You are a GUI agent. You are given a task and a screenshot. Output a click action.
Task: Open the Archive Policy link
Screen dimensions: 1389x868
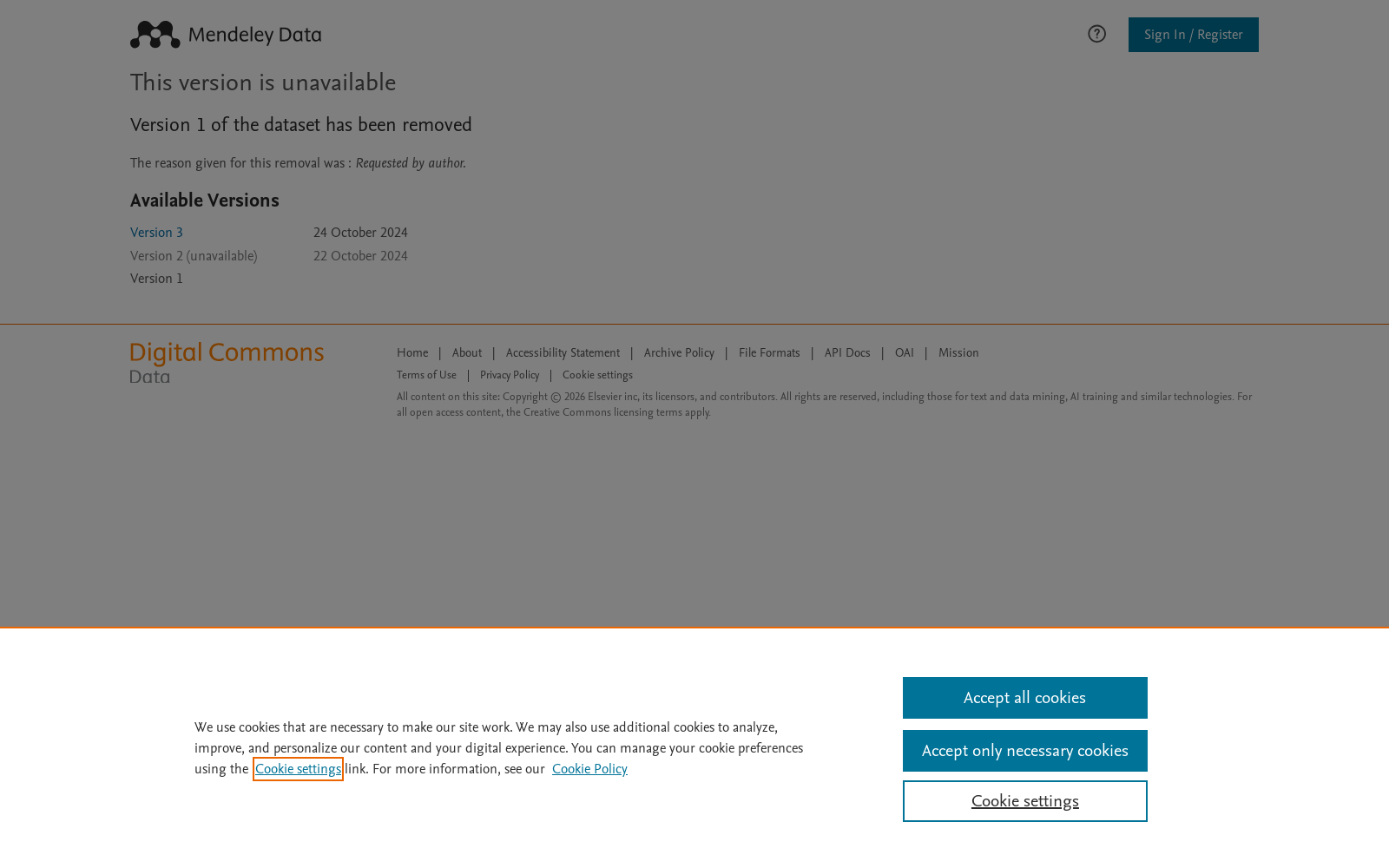[679, 352]
